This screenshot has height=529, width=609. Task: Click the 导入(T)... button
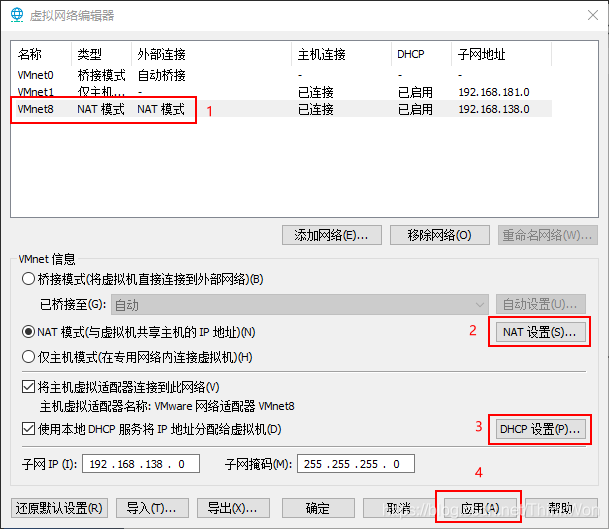click(x=152, y=508)
